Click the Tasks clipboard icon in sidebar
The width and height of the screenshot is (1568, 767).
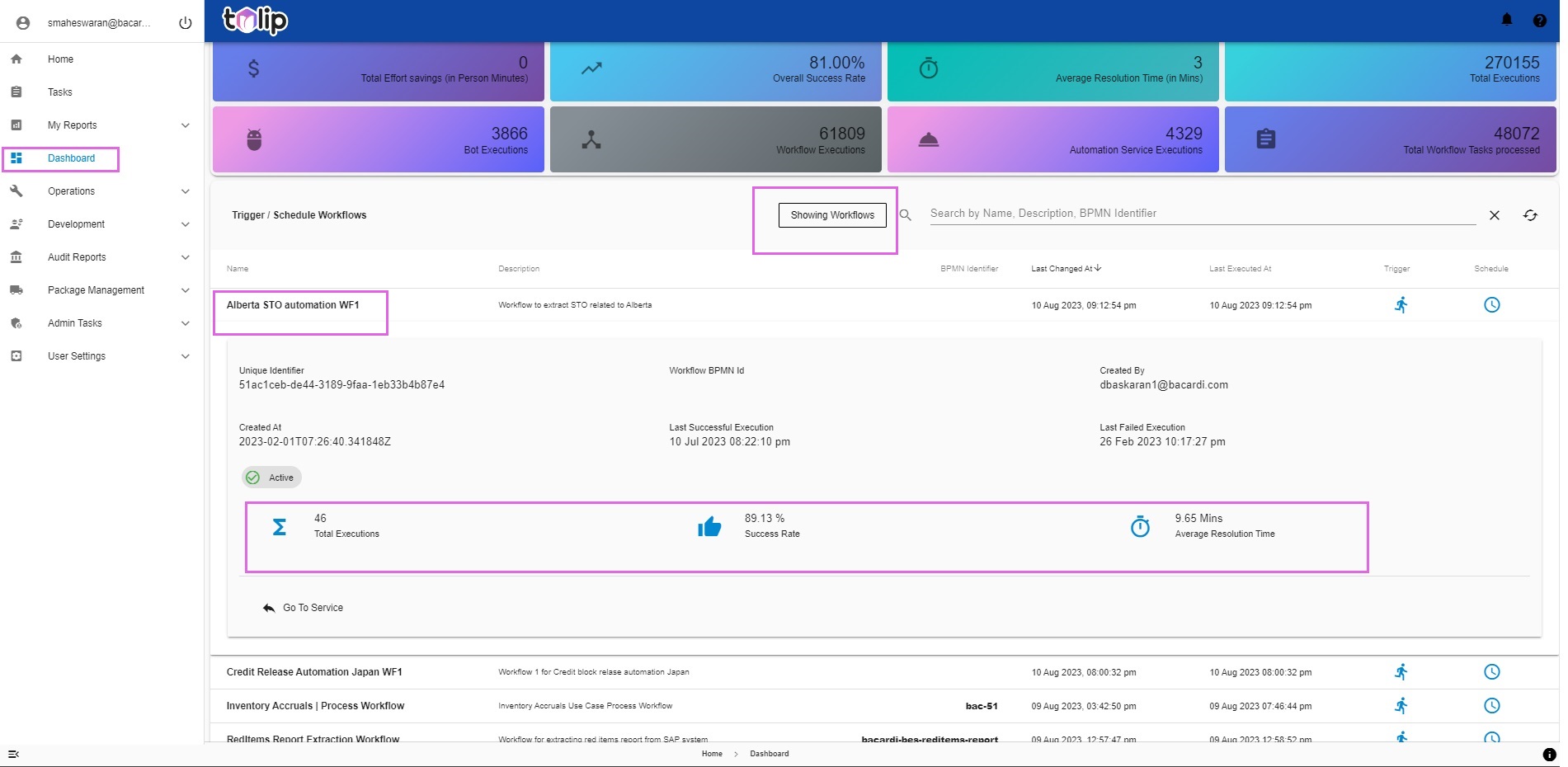16,92
